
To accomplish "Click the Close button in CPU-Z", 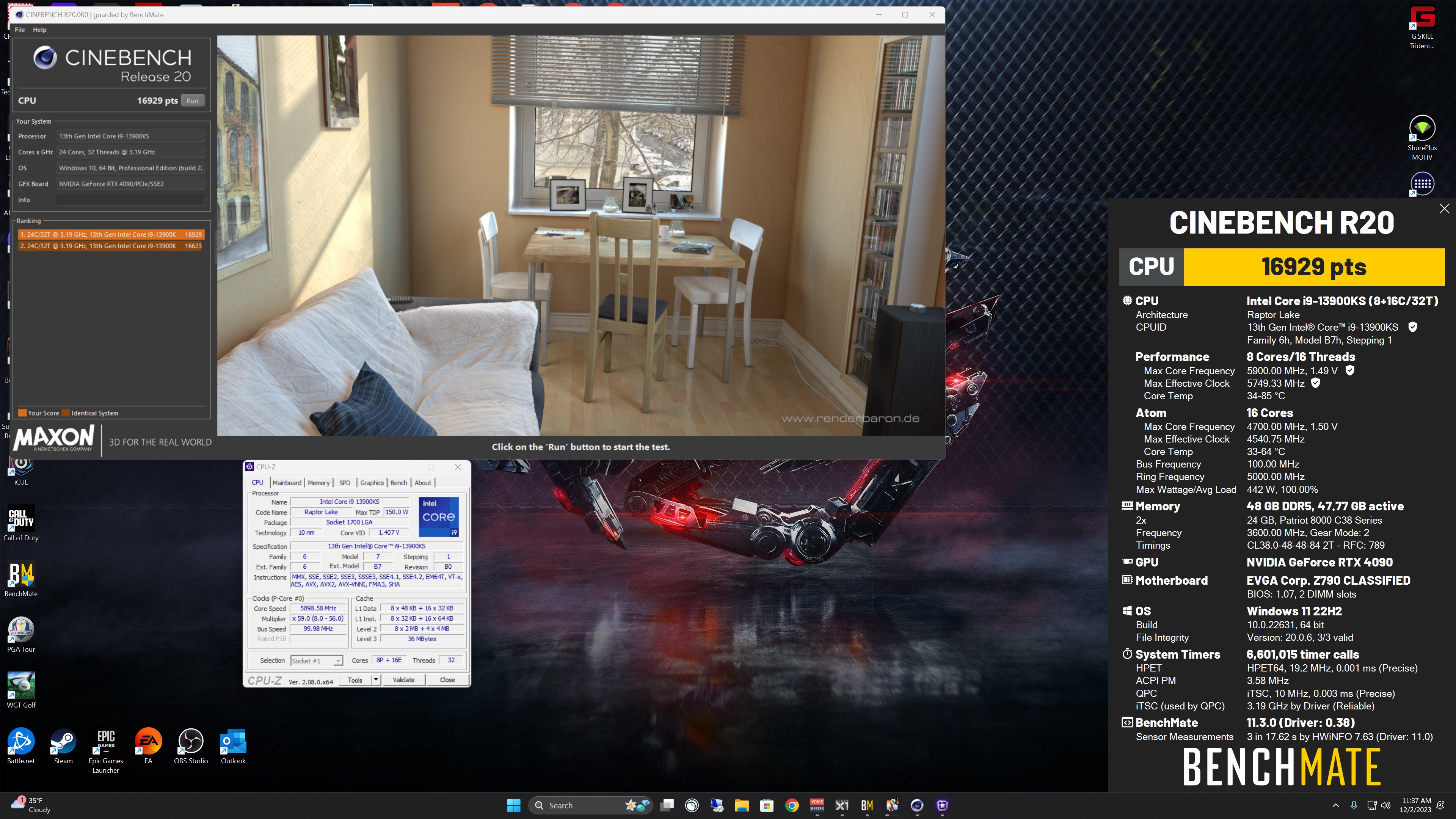I will [x=447, y=680].
